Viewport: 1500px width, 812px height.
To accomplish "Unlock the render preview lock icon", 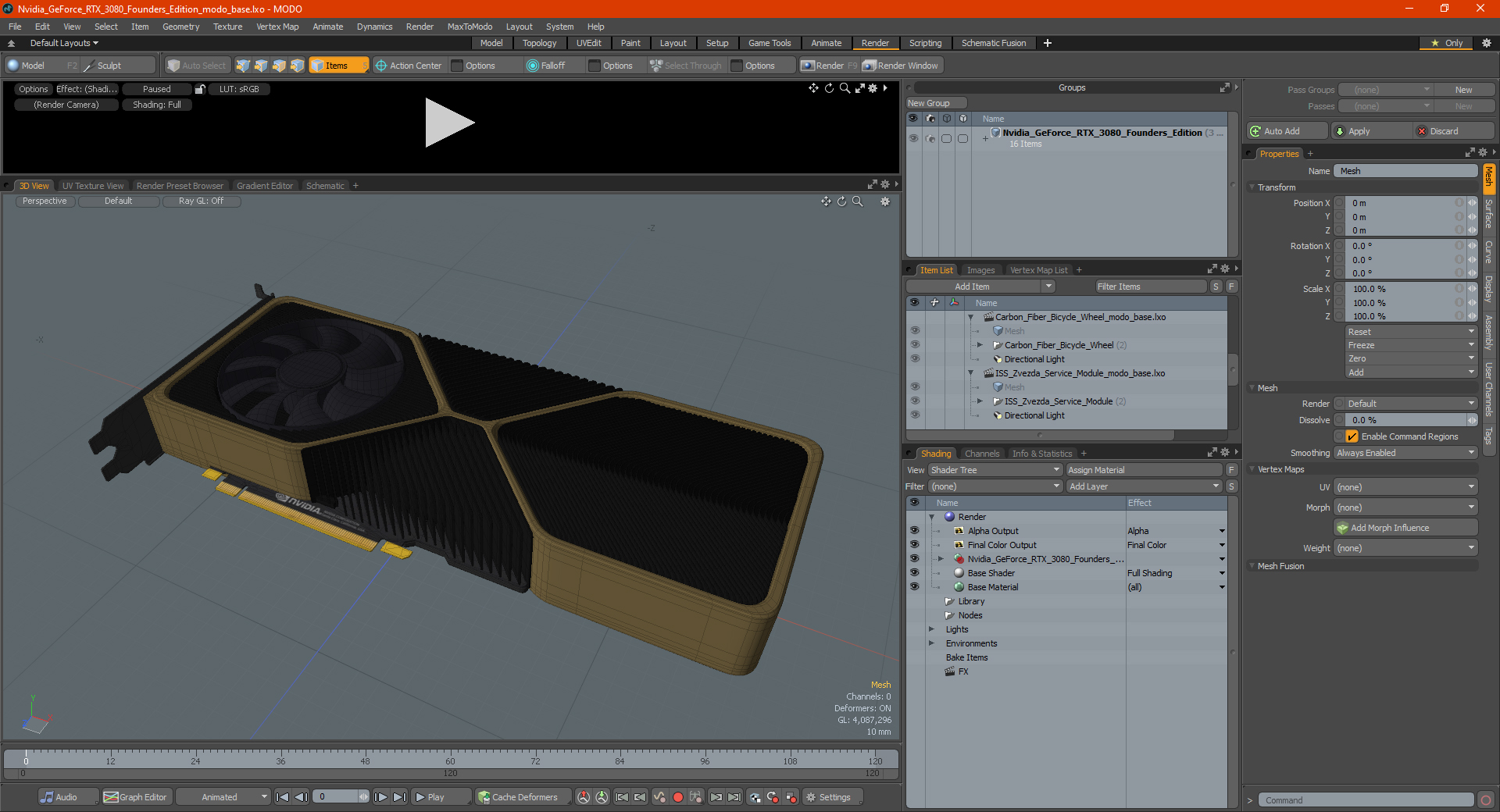I will (x=200, y=89).
